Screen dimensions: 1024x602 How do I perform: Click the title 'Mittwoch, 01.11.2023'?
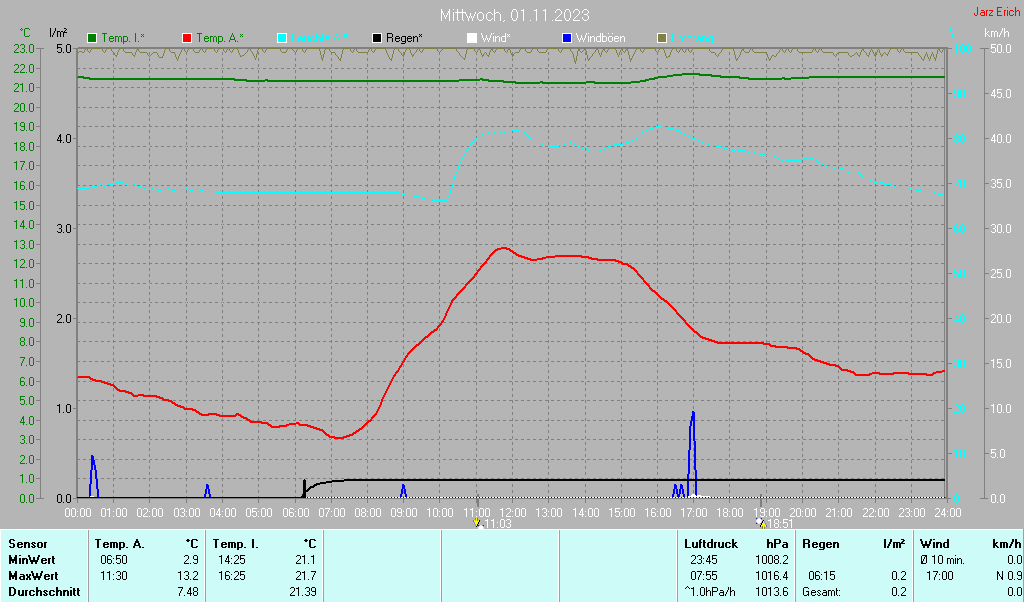(515, 15)
